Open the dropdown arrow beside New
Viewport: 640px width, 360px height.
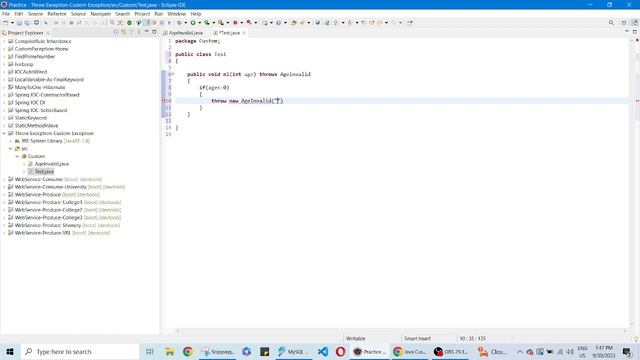12,23
